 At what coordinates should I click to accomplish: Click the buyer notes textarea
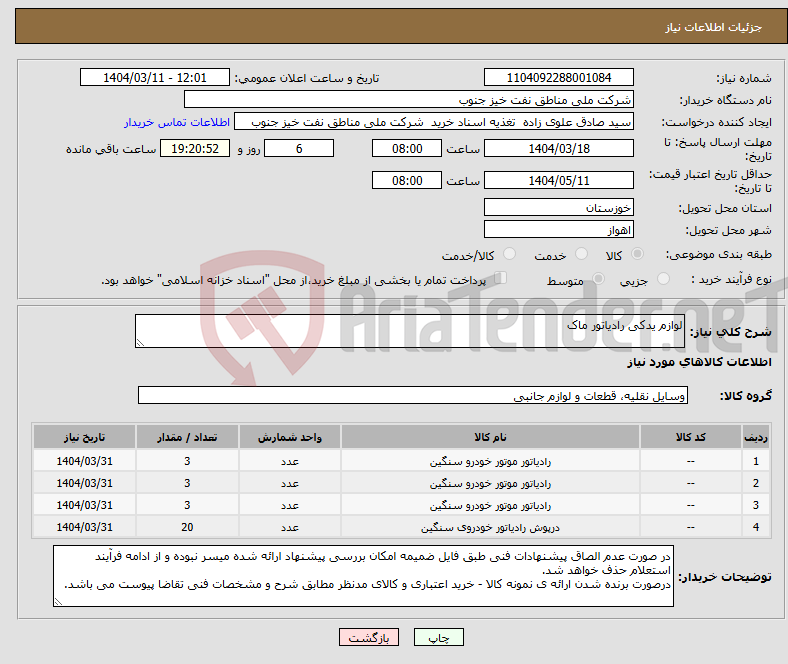[363, 576]
